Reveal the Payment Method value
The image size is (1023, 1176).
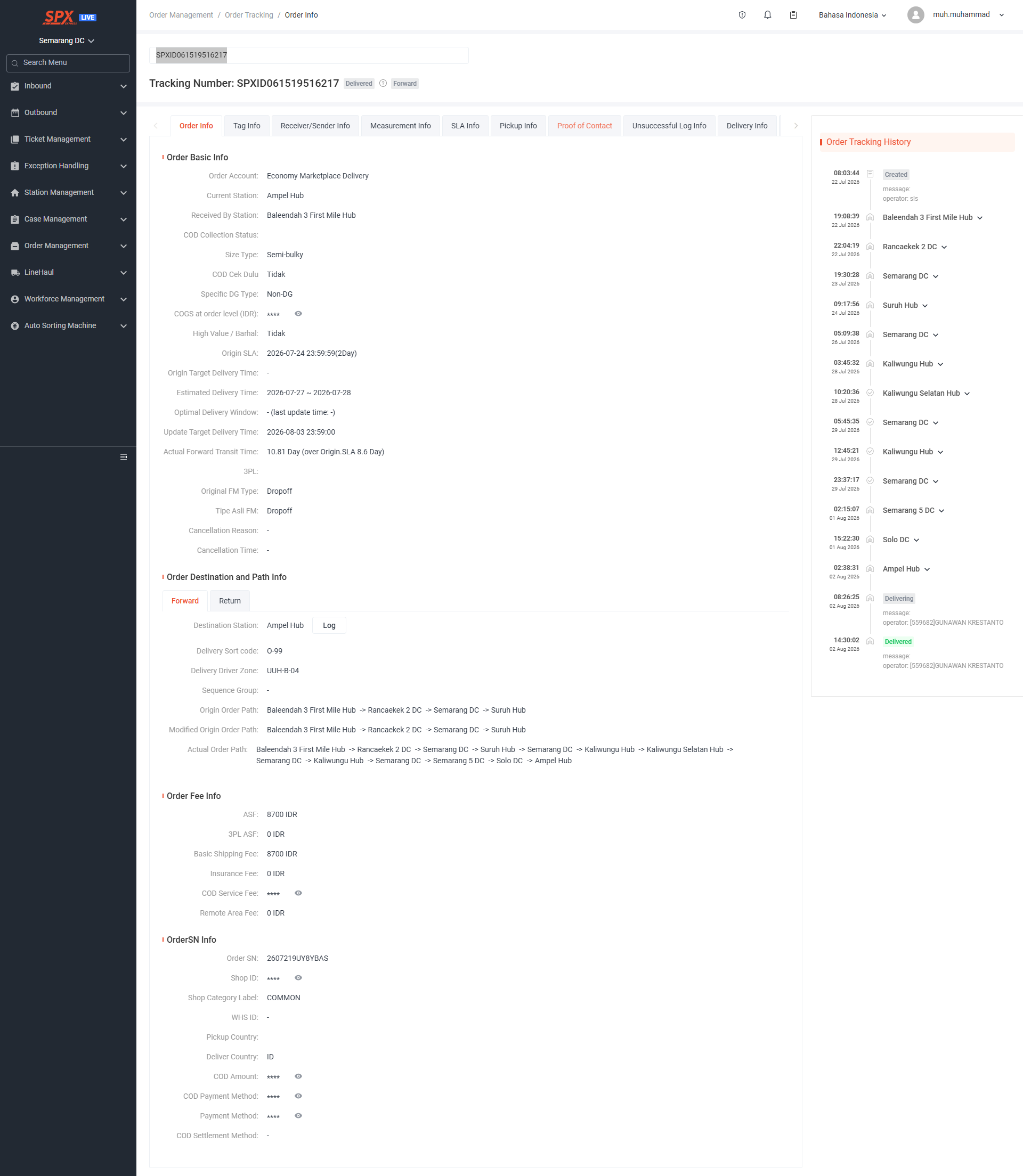point(298,1115)
